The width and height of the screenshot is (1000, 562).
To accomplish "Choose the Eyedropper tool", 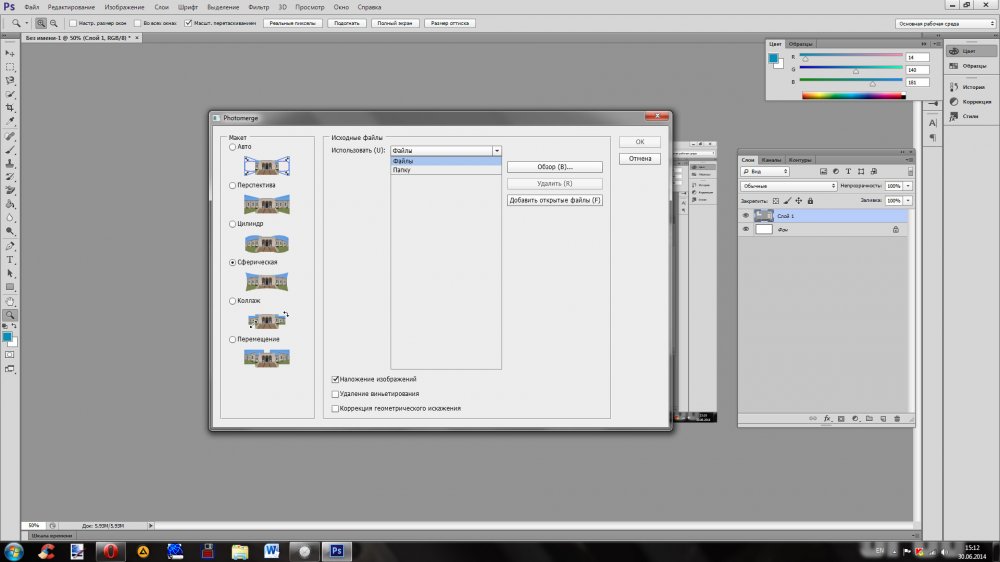I will (10, 121).
